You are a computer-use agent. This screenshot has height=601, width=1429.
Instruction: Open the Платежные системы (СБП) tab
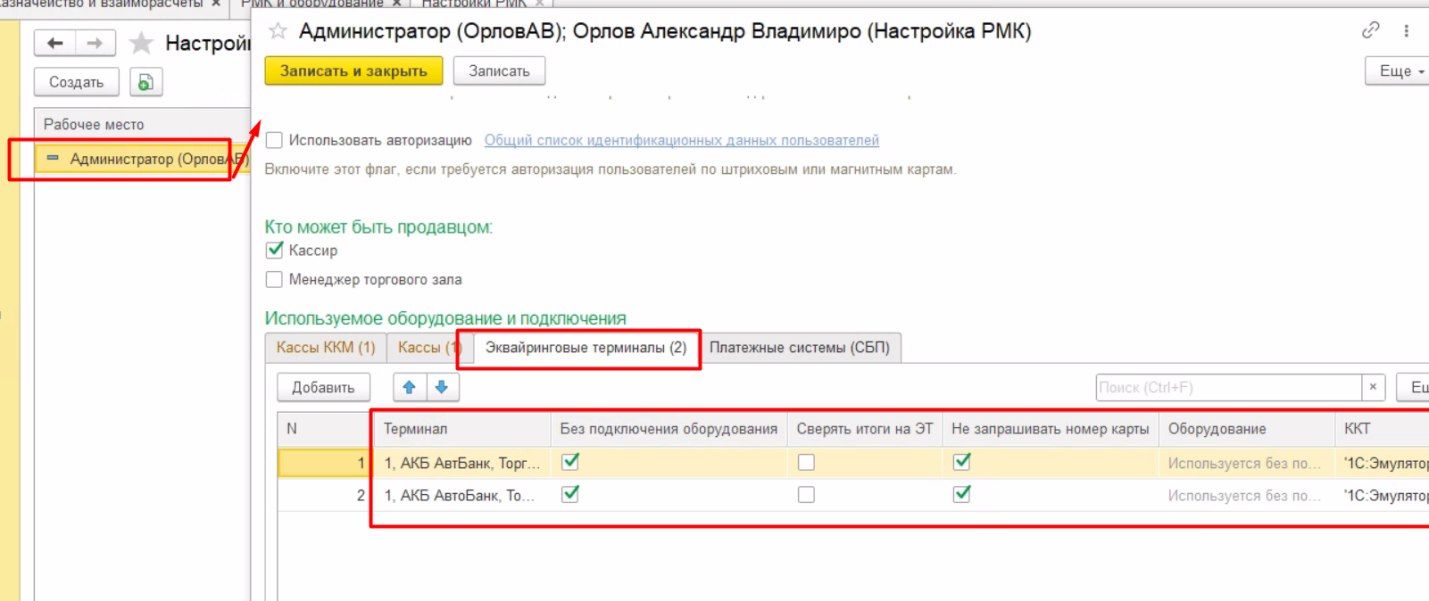point(799,347)
